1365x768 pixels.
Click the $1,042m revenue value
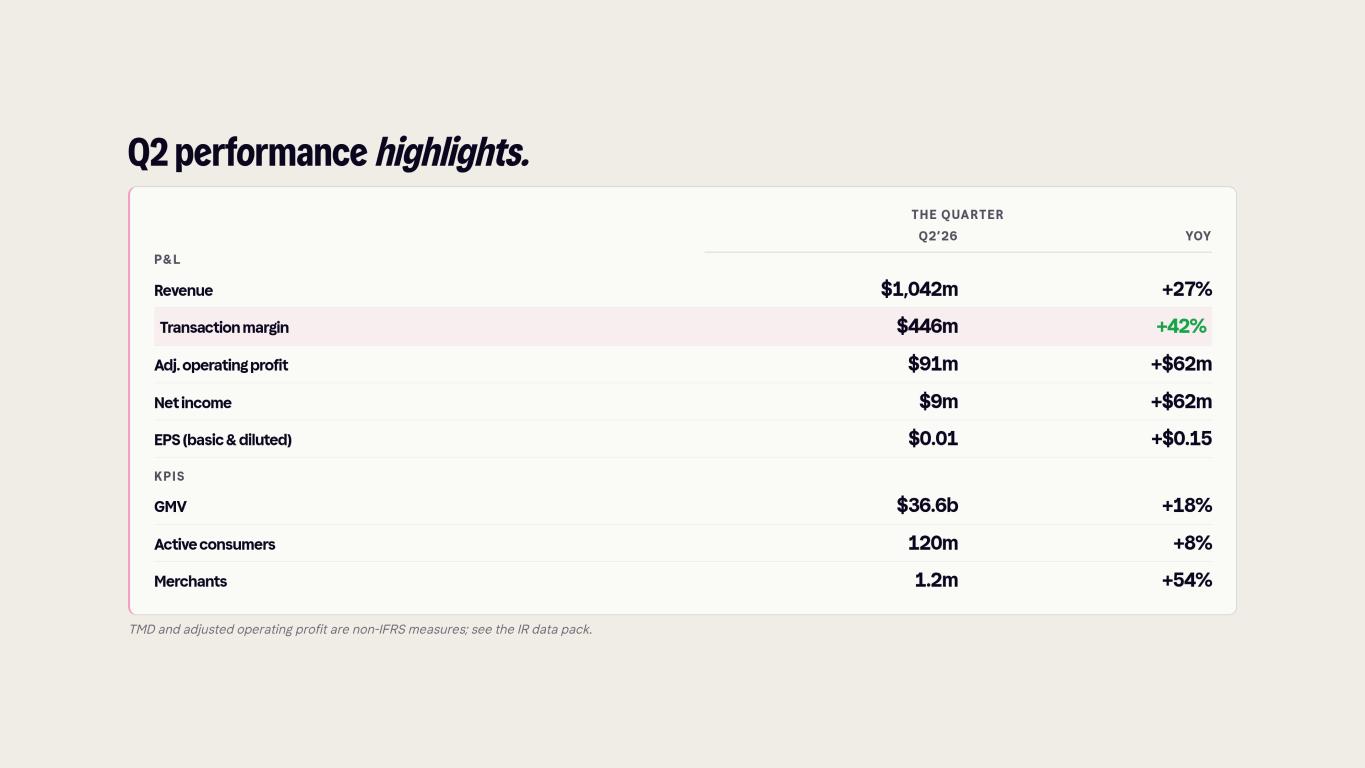pyautogui.click(x=919, y=289)
